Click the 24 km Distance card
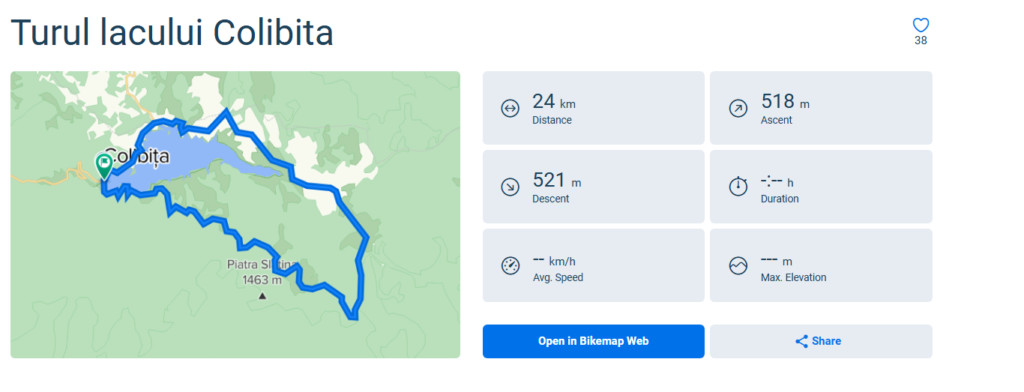 (x=594, y=108)
